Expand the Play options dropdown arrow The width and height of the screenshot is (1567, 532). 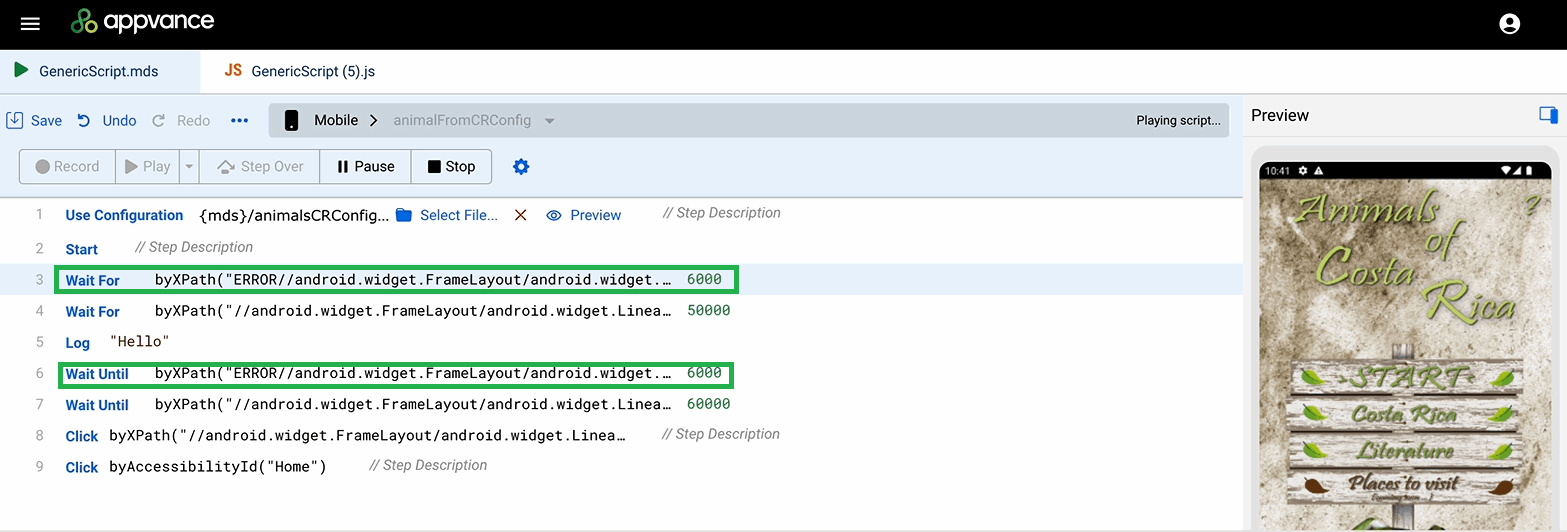tap(188, 166)
